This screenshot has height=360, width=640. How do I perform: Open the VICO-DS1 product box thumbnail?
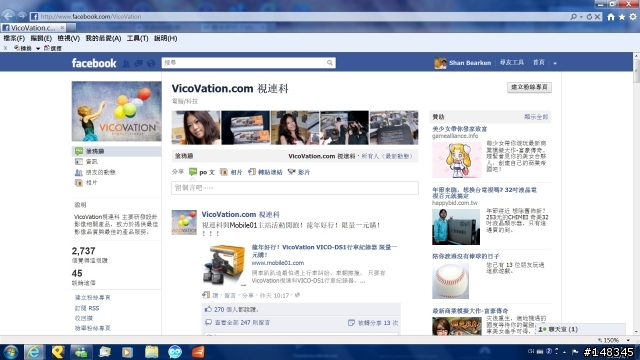(224, 264)
